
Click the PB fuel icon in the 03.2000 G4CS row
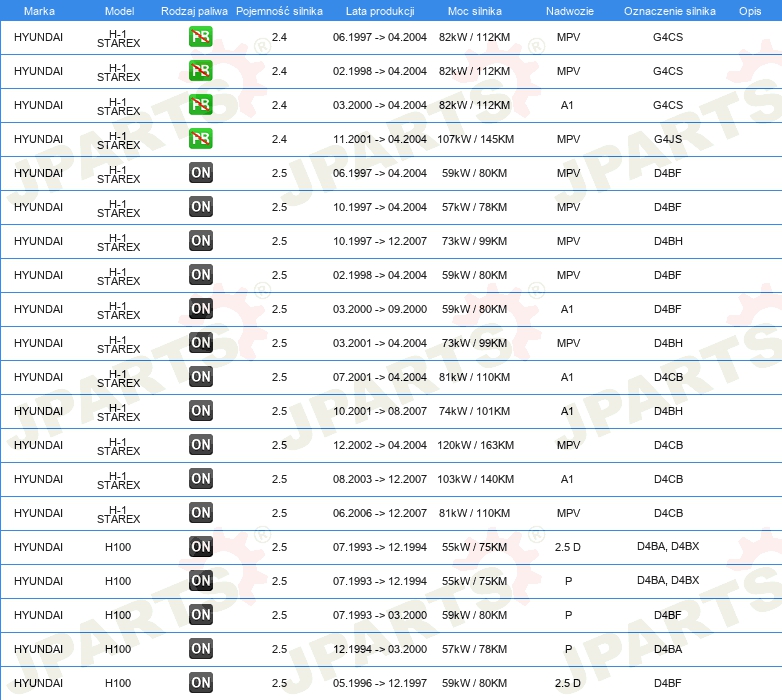pyautogui.click(x=200, y=105)
